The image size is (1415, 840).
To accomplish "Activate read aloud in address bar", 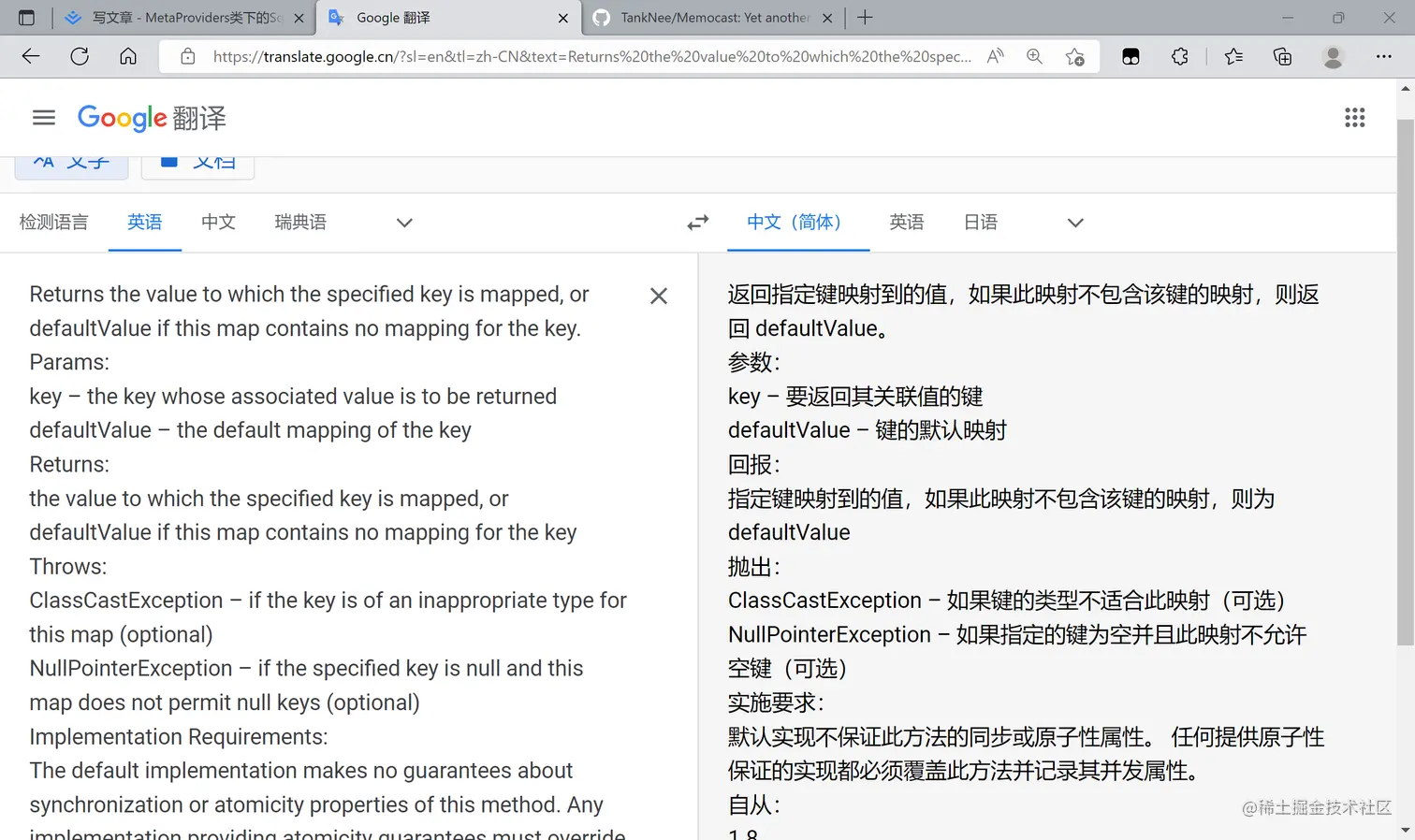I will pos(995,56).
